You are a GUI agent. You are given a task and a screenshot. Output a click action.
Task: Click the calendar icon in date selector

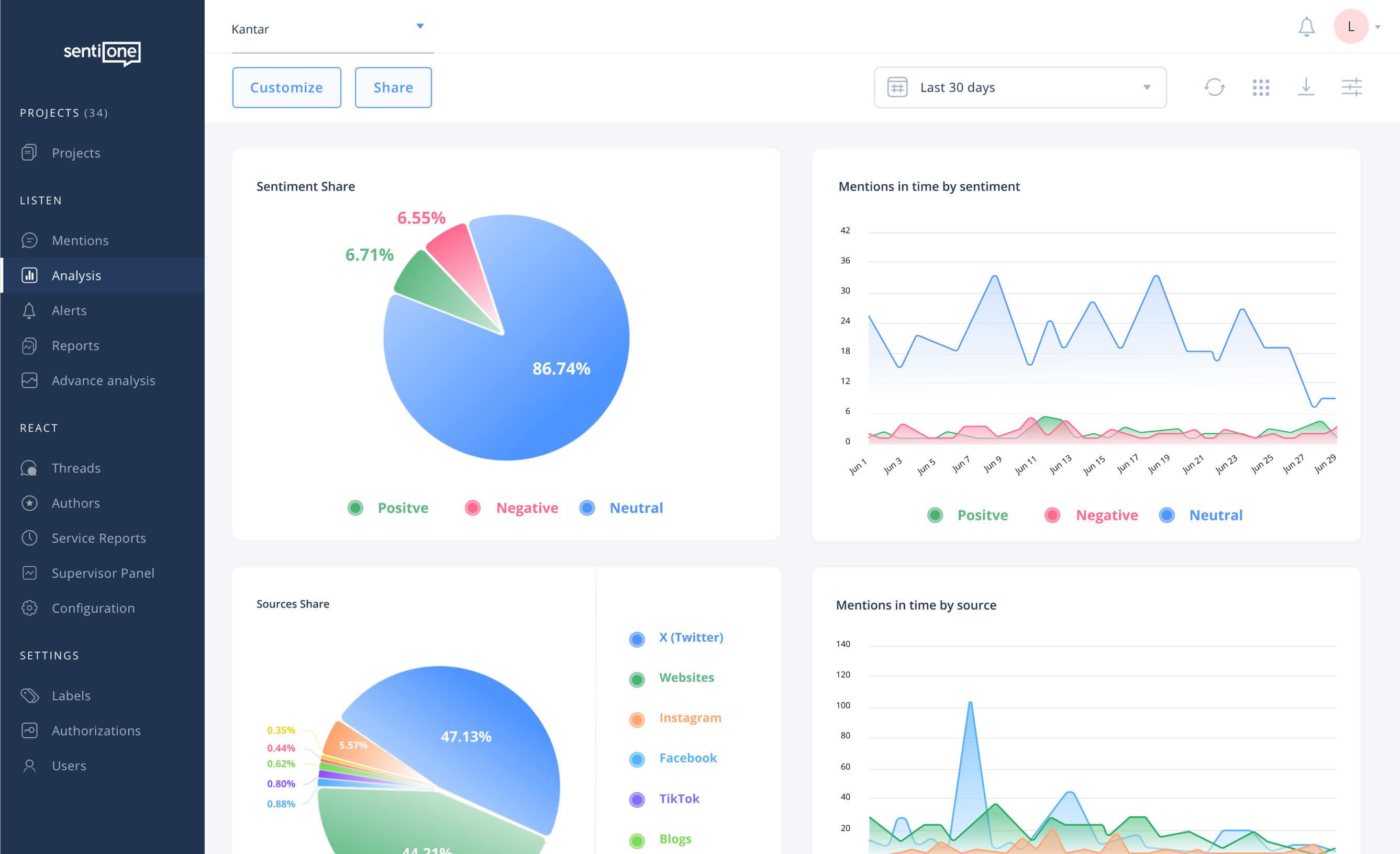(x=897, y=87)
